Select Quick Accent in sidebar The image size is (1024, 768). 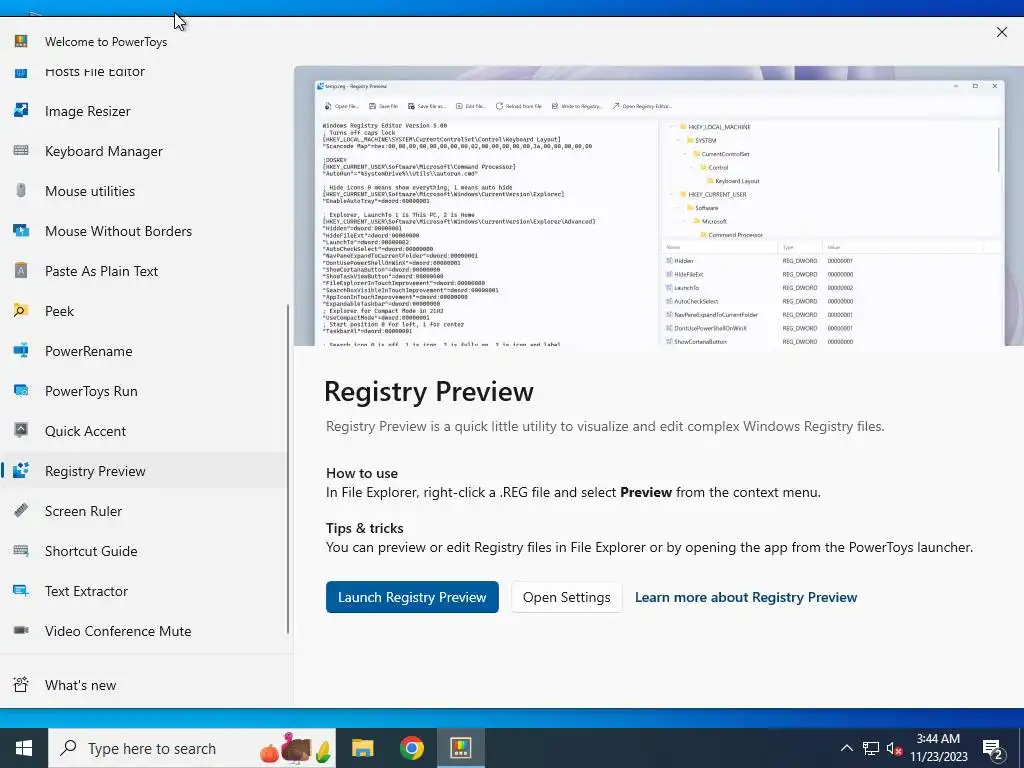[144, 431]
